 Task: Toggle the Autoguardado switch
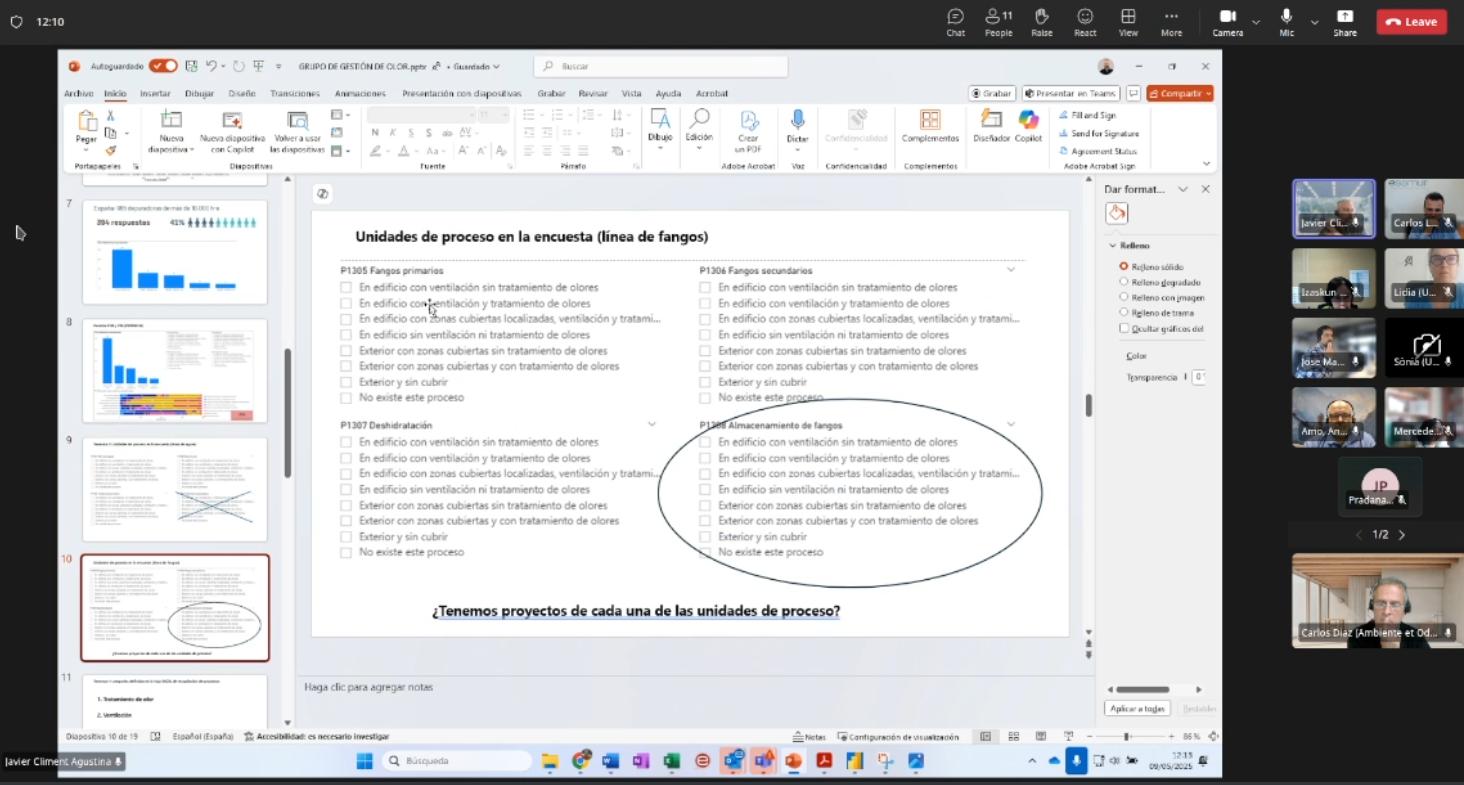(163, 66)
